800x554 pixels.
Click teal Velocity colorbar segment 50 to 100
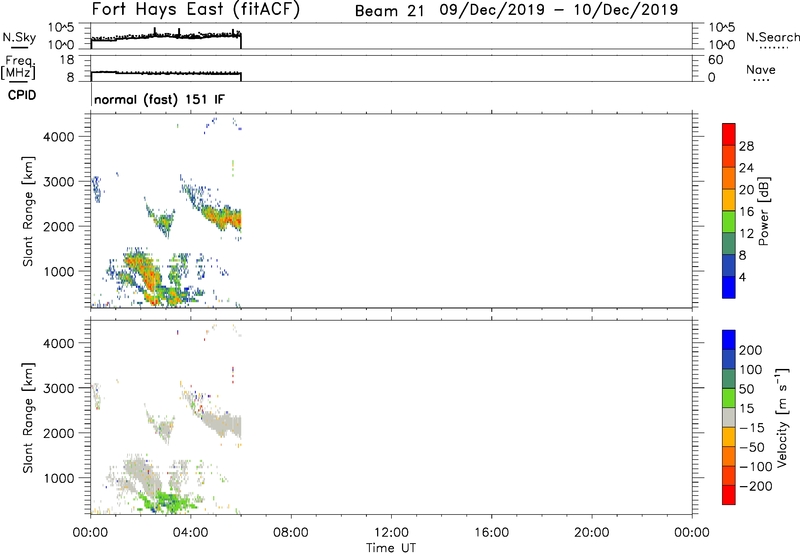729,379
